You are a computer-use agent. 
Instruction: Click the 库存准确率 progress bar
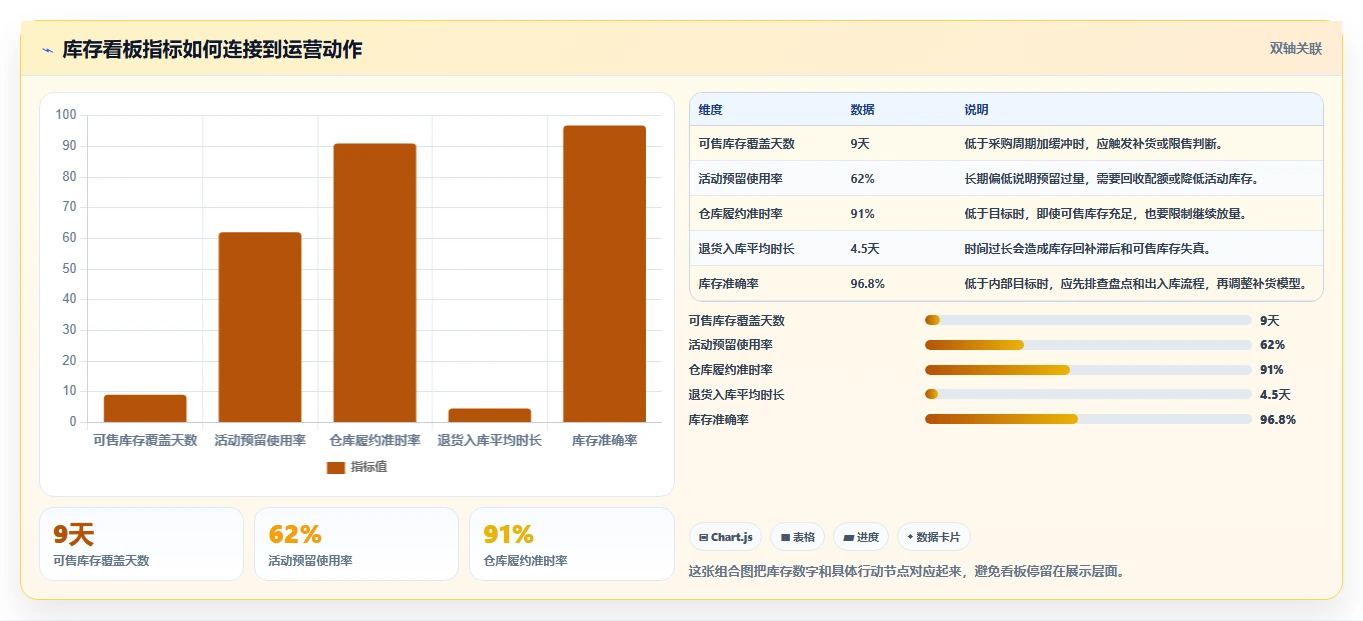(1088, 420)
